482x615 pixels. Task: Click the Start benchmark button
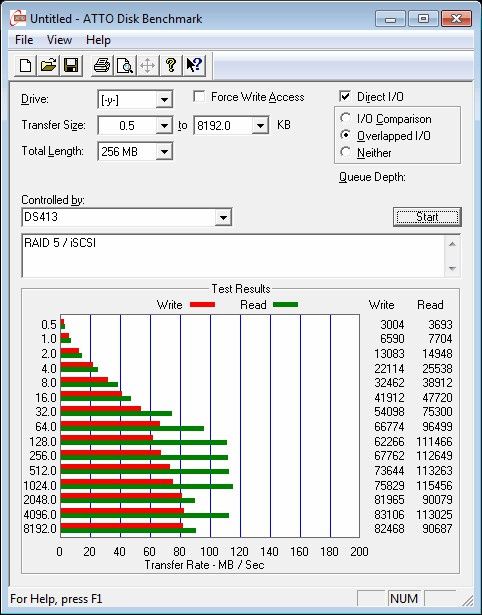point(427,217)
